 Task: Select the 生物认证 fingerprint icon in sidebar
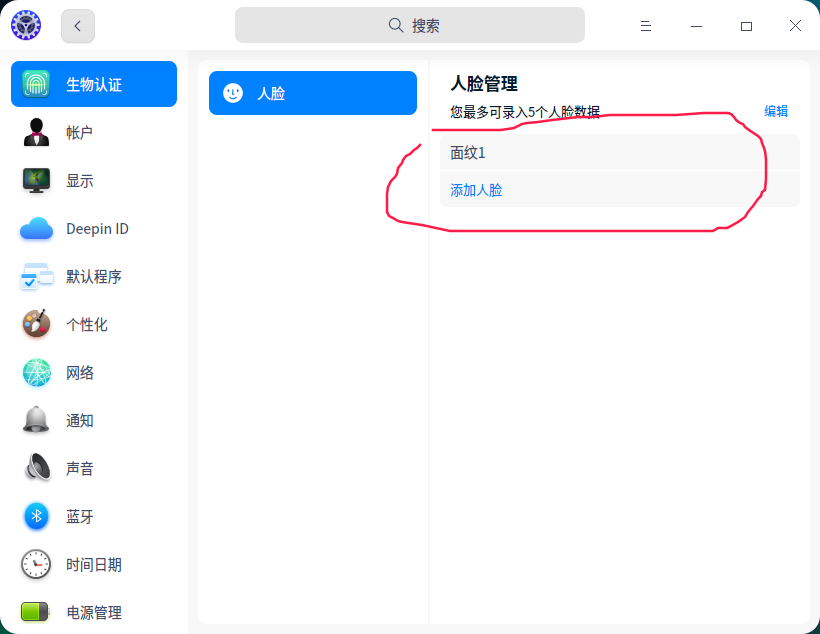[x=38, y=84]
